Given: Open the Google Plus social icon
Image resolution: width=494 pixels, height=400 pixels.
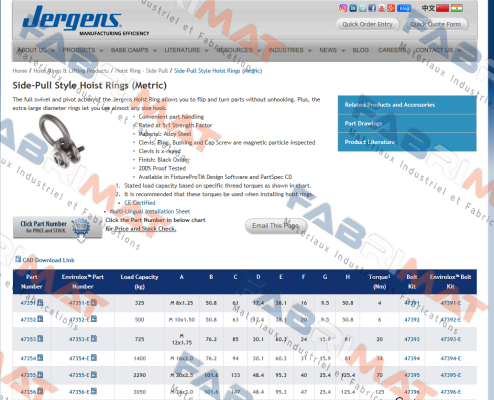Looking at the screenshot, I should pos(391,8).
